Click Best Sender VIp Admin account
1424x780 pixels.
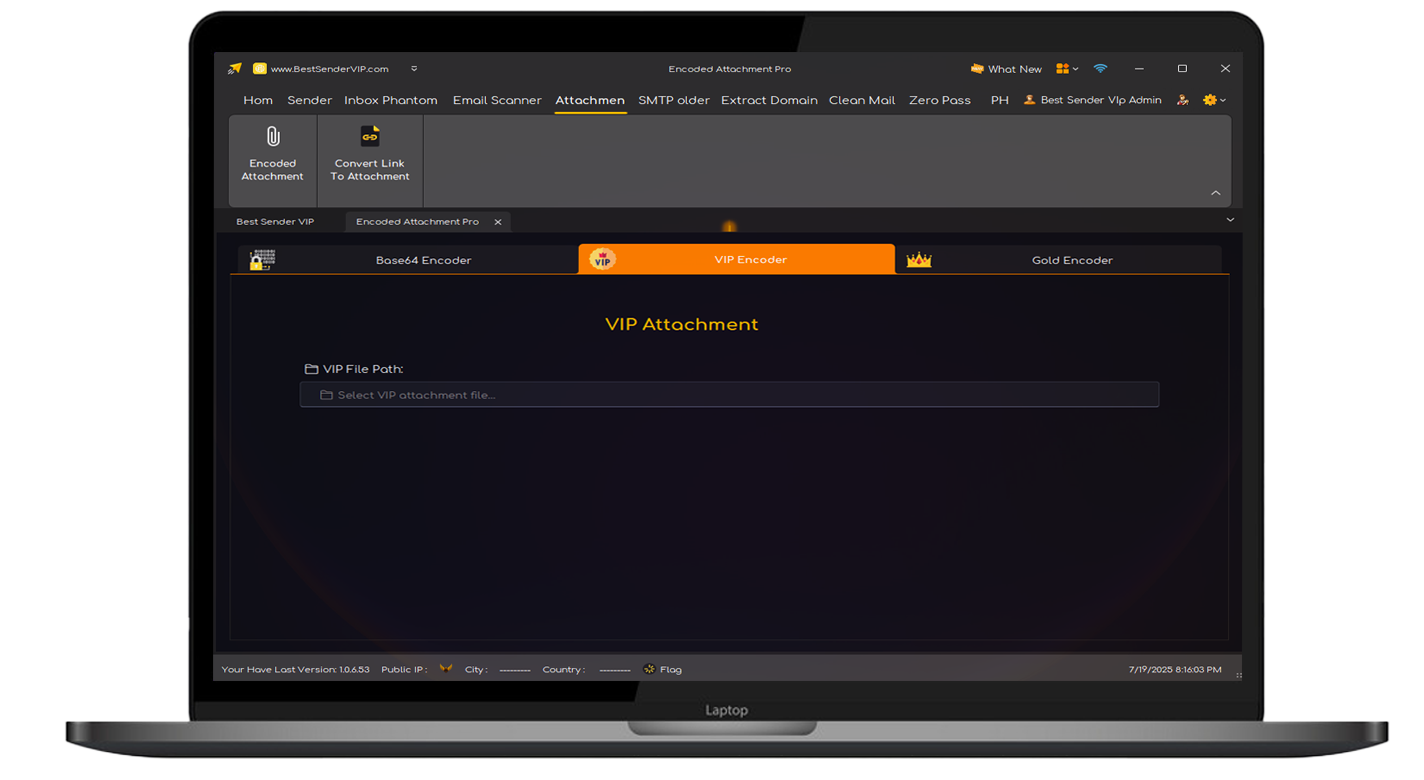pyautogui.click(x=1093, y=100)
